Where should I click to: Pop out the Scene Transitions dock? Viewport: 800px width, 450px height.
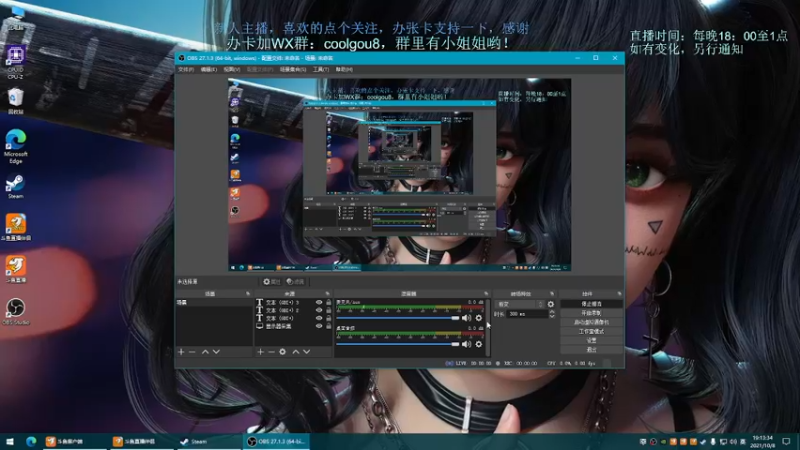(552, 294)
